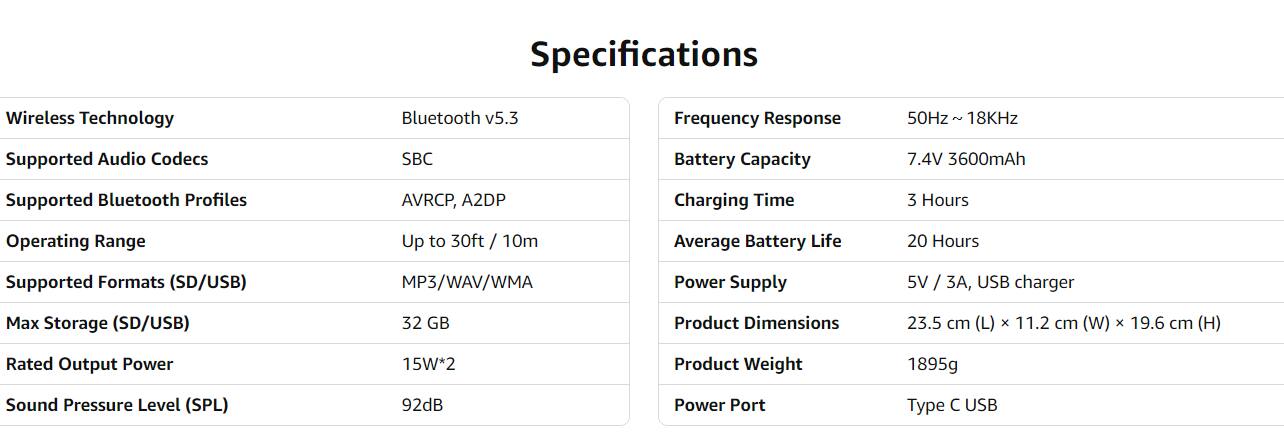
Task: Select the 1895g product weight value
Action: (x=932, y=364)
